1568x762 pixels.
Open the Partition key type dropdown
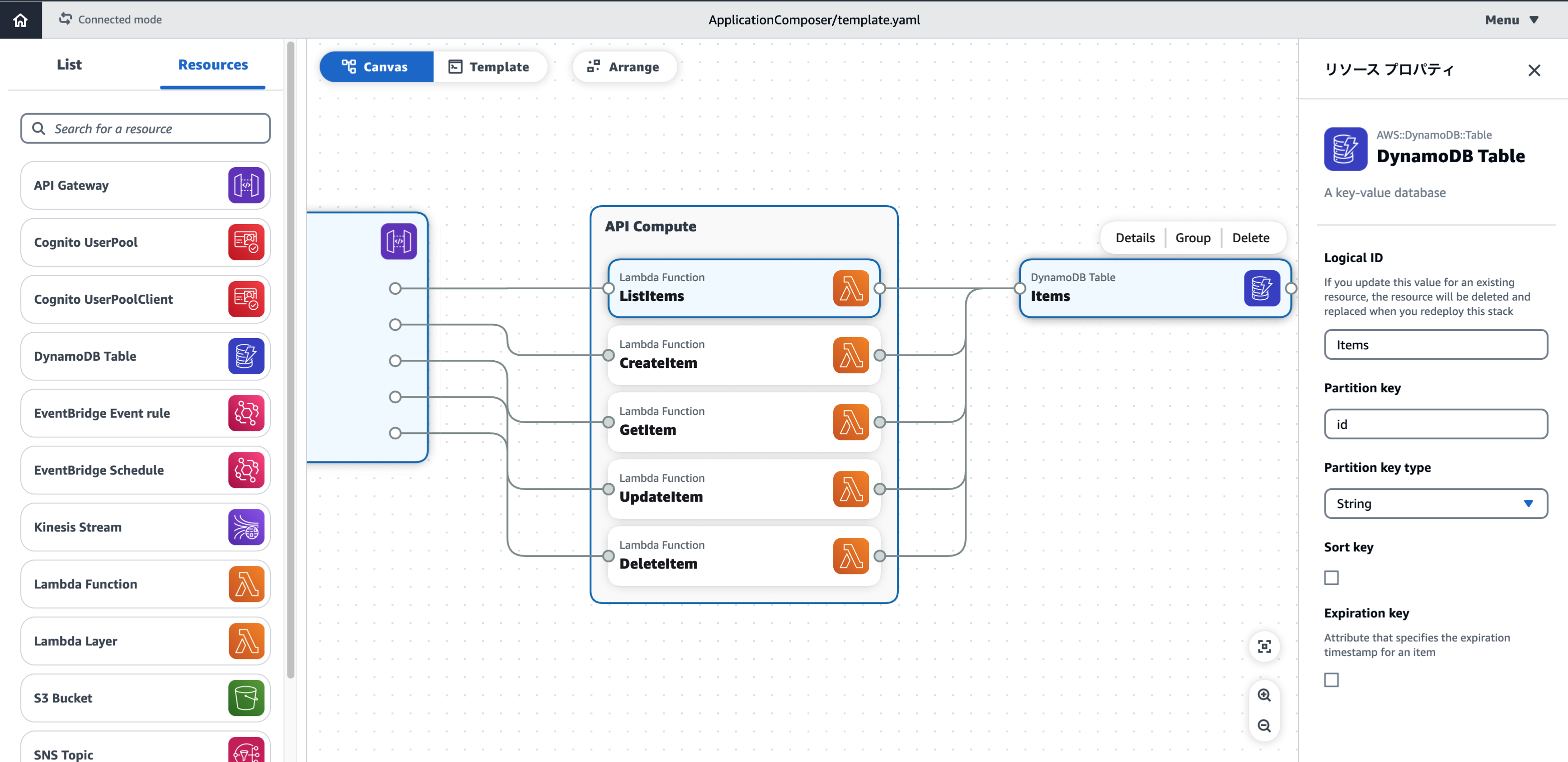(x=1435, y=504)
